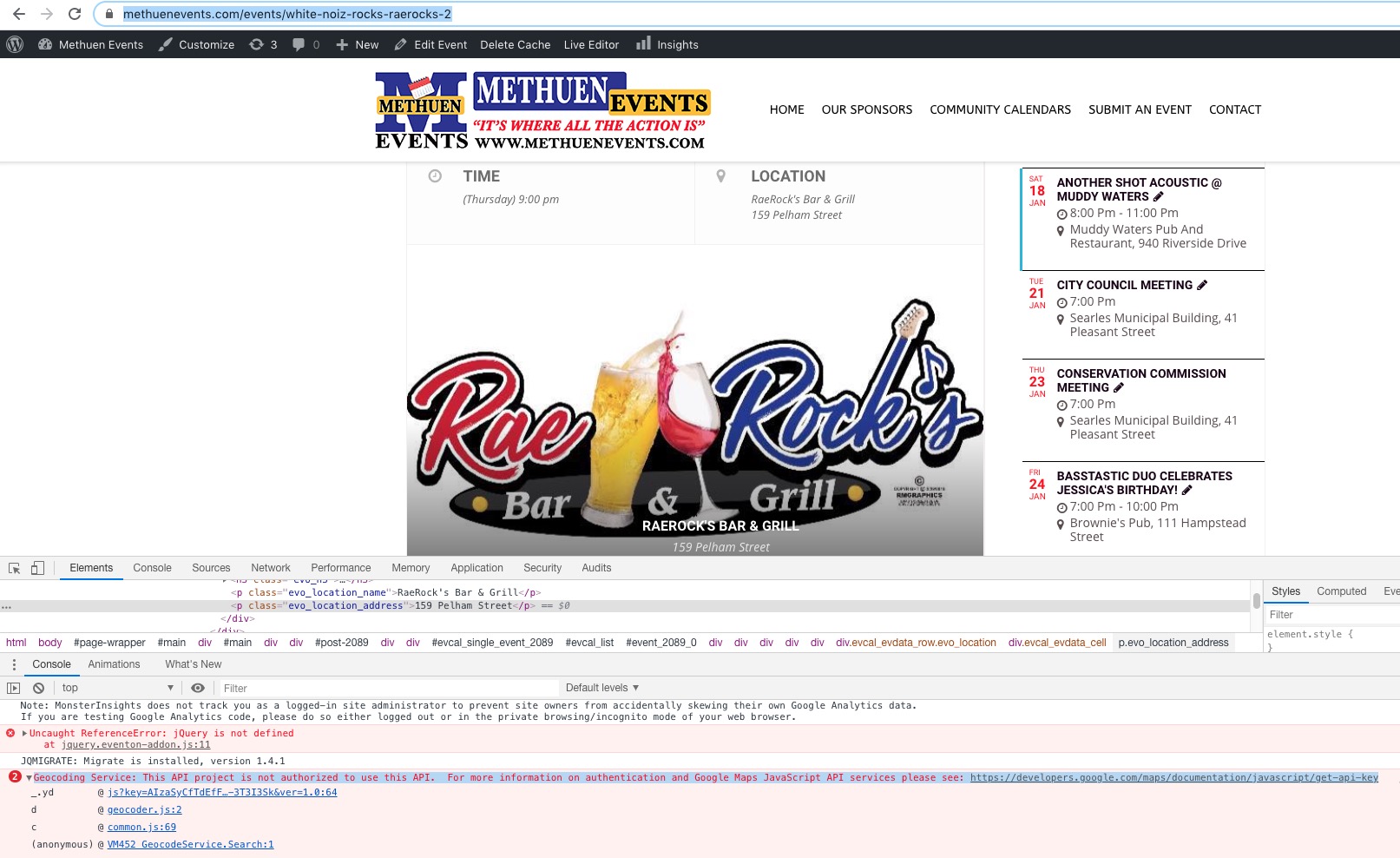Collapse the Geocoding Service error stack
Screen dimensions: 1400x858
(x=29, y=778)
